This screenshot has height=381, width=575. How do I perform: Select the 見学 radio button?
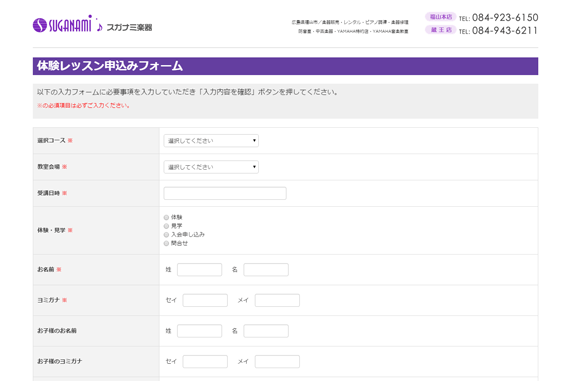click(x=166, y=226)
